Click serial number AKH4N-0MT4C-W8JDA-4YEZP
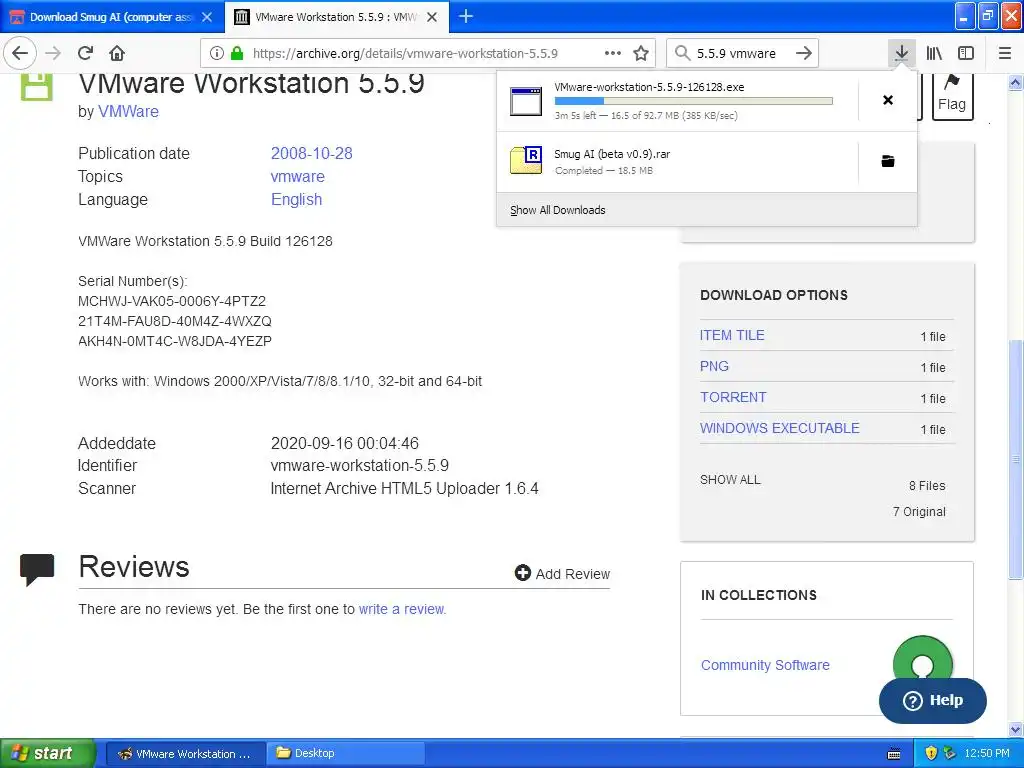This screenshot has height=768, width=1024. click(x=174, y=341)
